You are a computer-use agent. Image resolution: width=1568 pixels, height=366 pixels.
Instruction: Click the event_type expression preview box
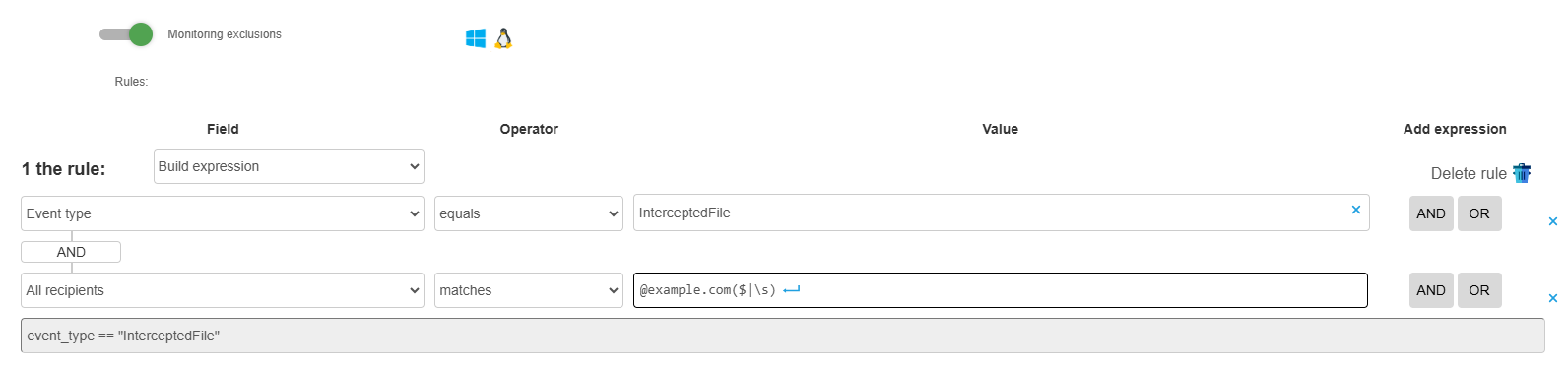(783, 335)
